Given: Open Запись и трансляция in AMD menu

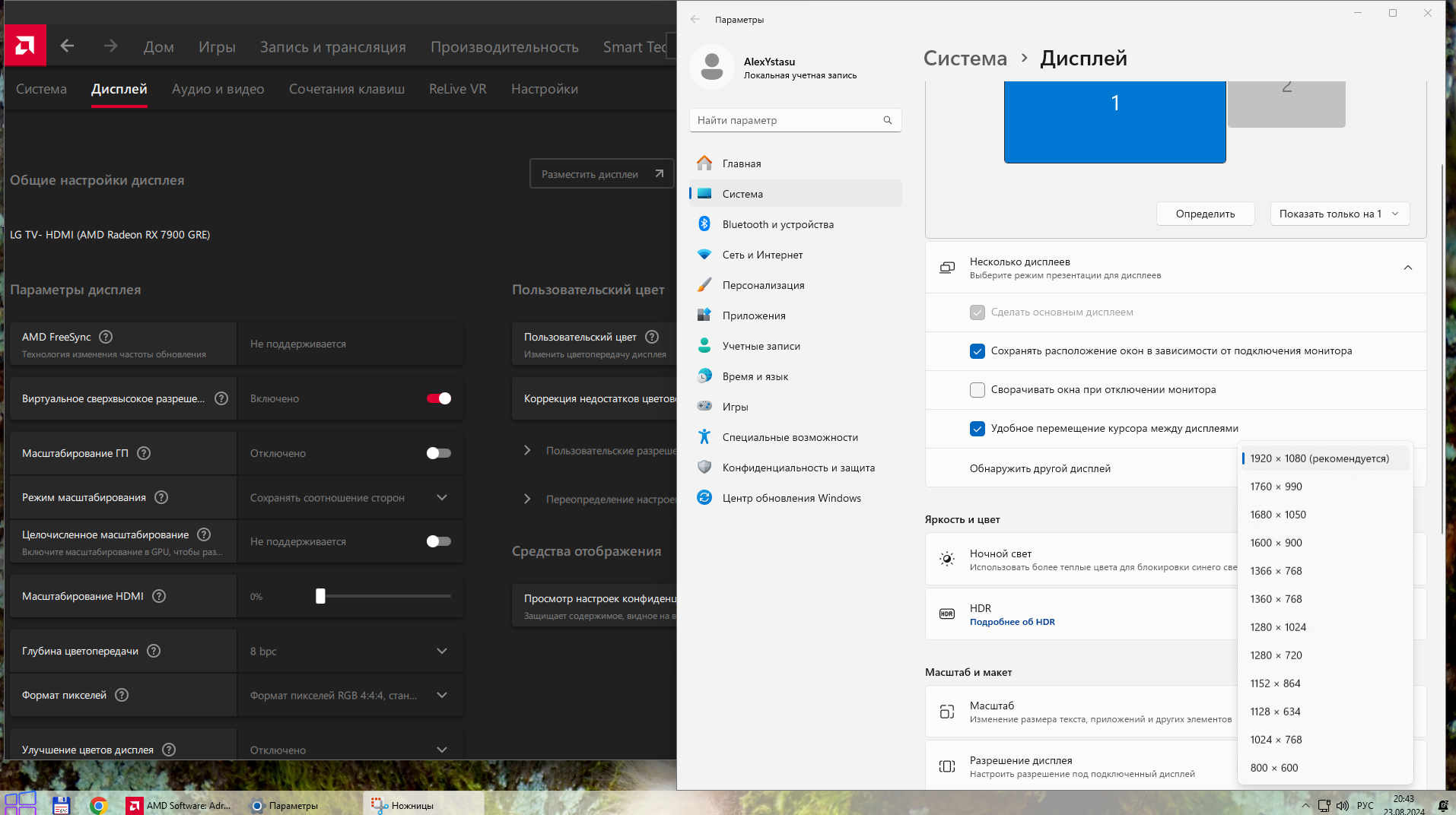Looking at the screenshot, I should tap(332, 46).
